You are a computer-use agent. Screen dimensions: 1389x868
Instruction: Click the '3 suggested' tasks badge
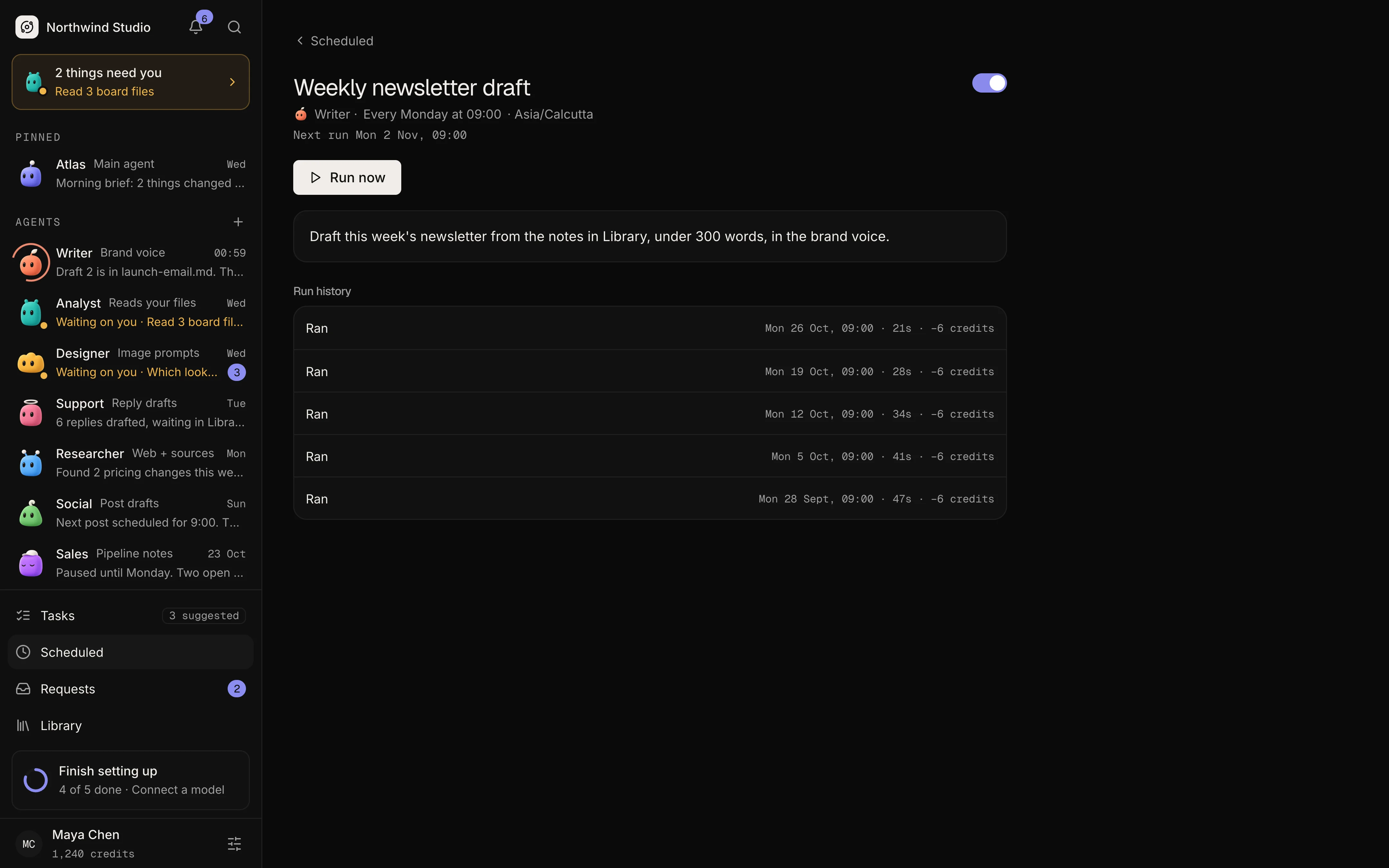pos(204,615)
